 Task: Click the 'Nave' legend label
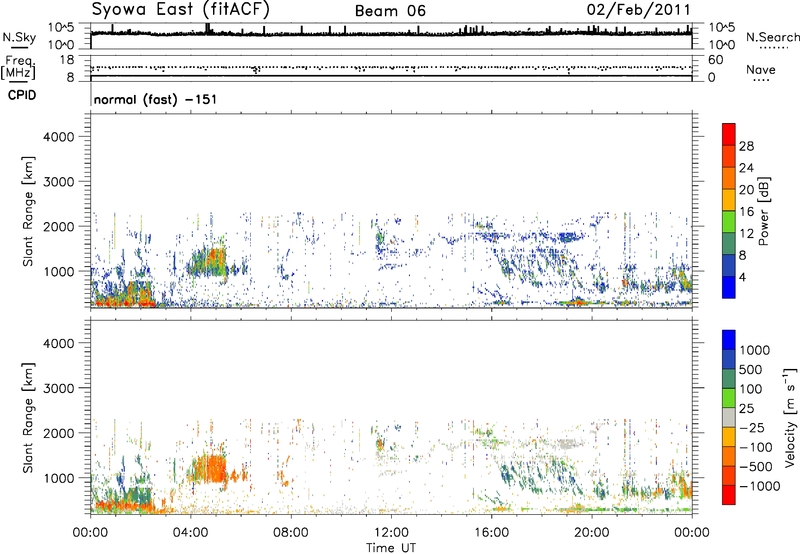[761, 69]
